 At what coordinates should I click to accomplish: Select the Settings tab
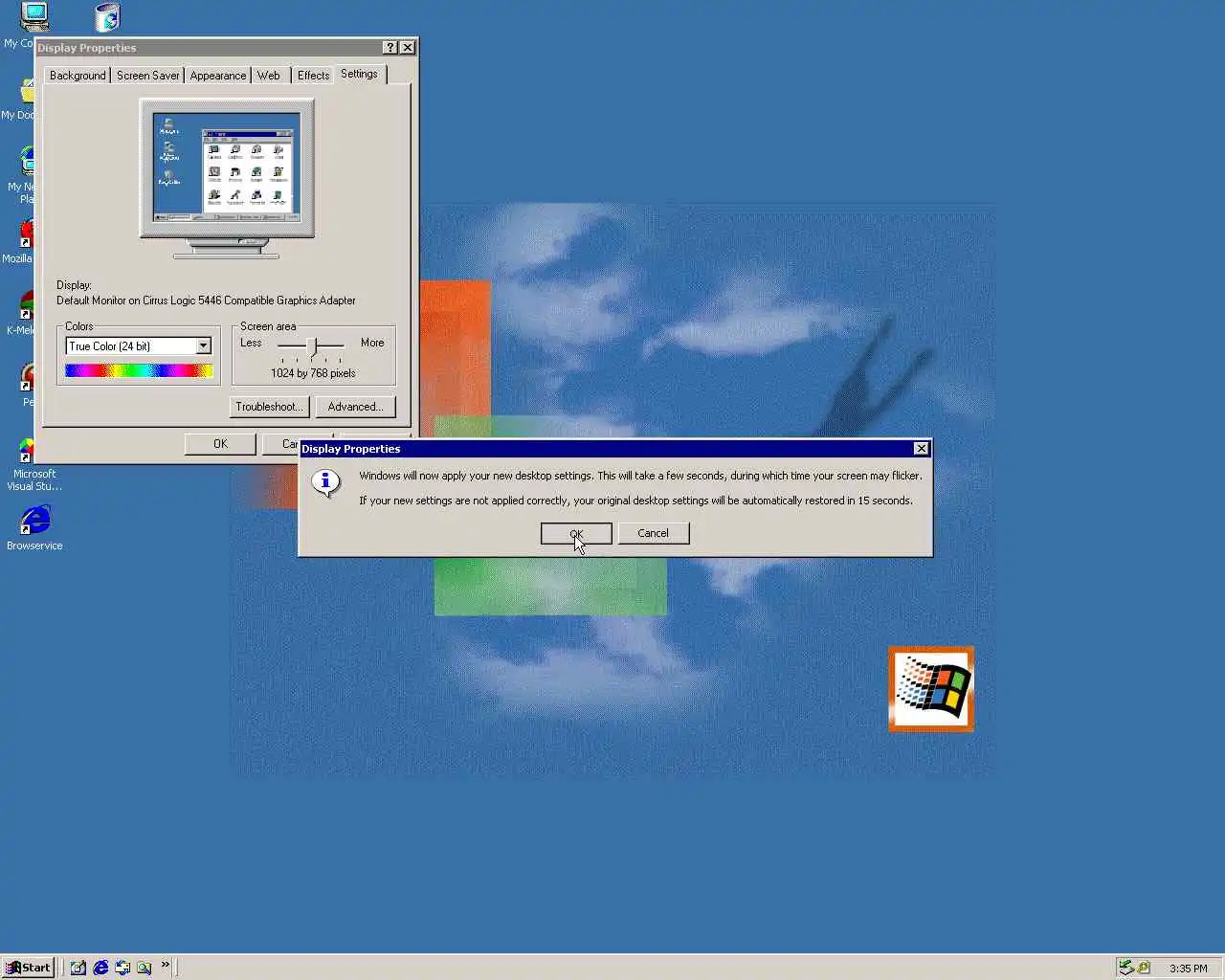point(359,74)
